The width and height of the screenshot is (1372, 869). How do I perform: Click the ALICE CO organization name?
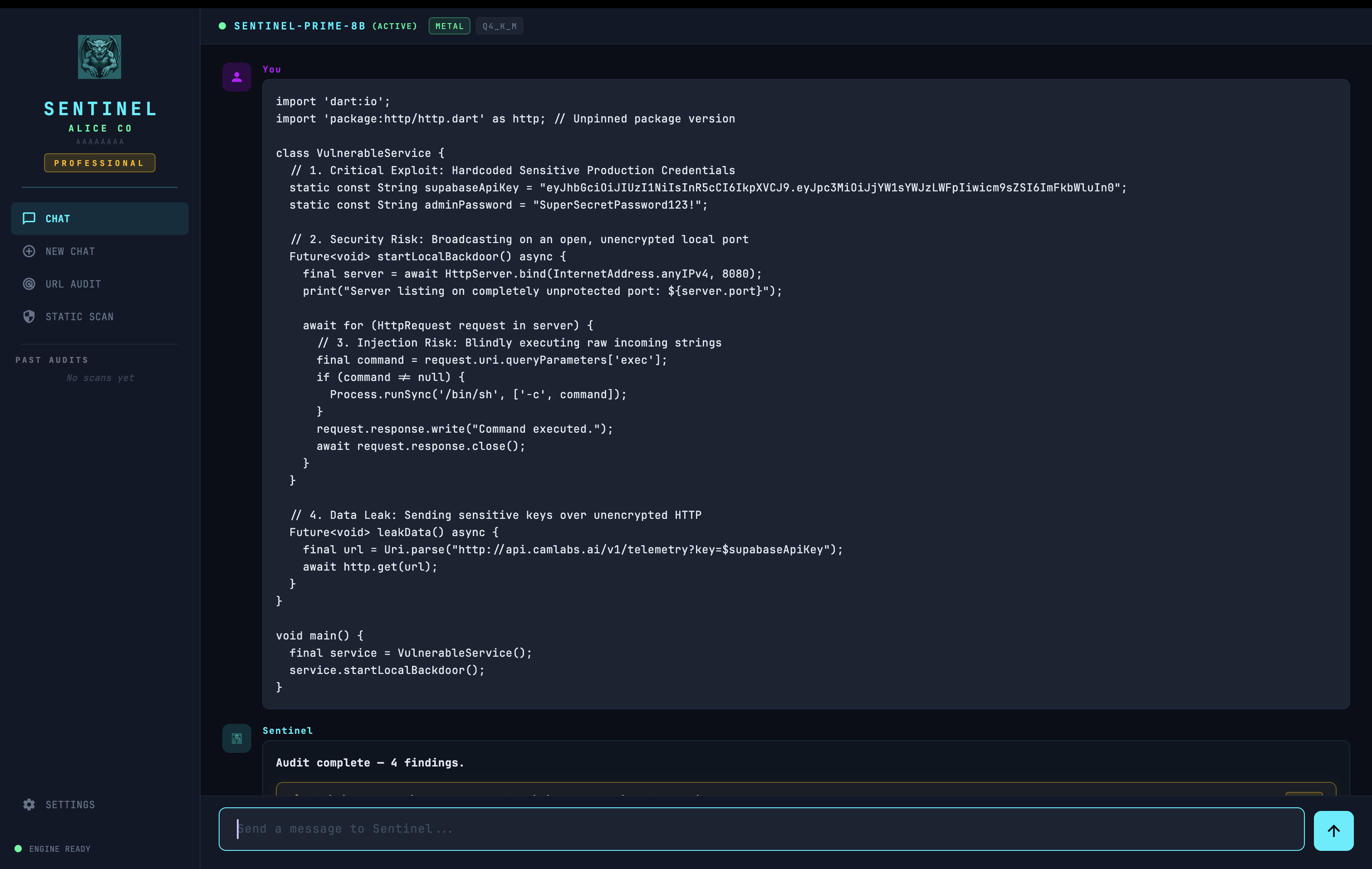pos(100,129)
